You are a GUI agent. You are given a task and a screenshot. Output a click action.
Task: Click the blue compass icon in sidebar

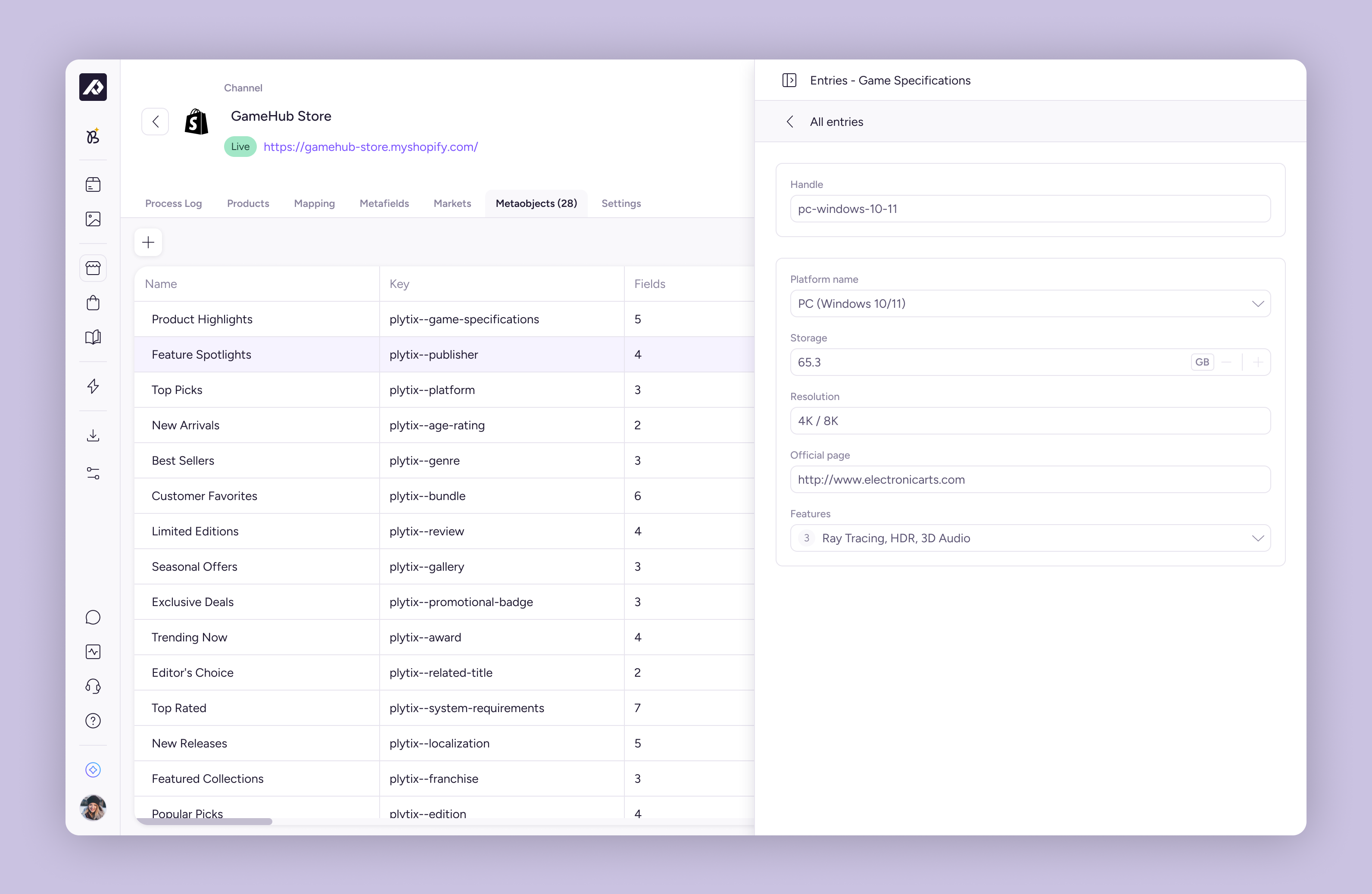click(x=93, y=770)
